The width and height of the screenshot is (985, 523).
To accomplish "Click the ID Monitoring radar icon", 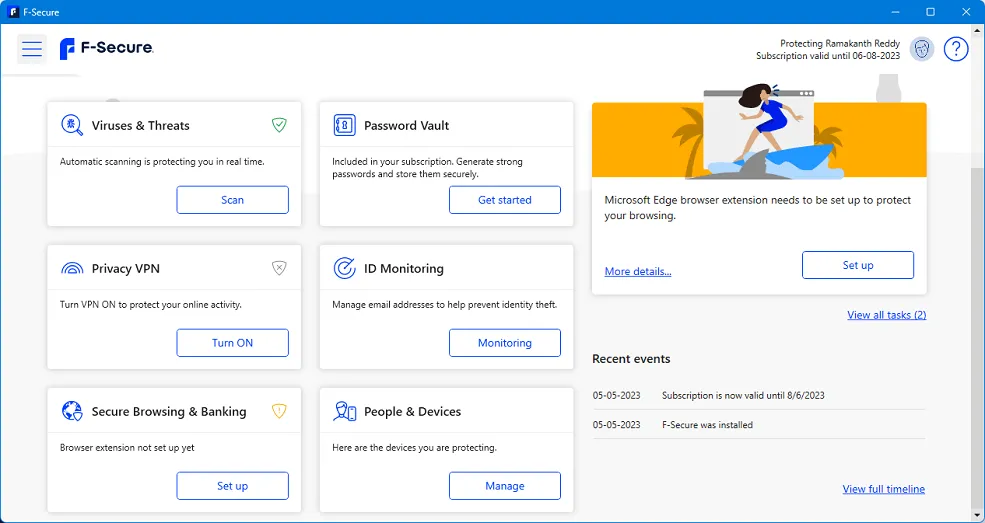I will pyautogui.click(x=344, y=268).
